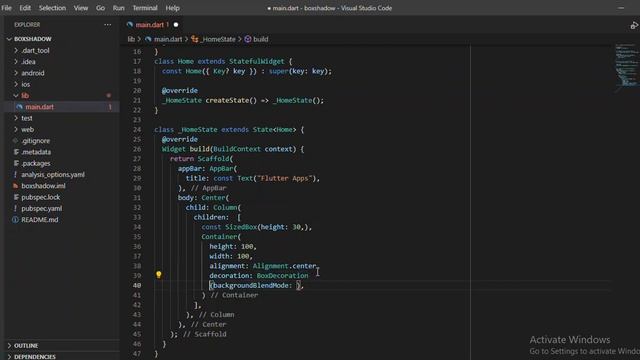640x360 pixels.
Task: Click the file icon beside pubspec.lock
Action: [16, 197]
